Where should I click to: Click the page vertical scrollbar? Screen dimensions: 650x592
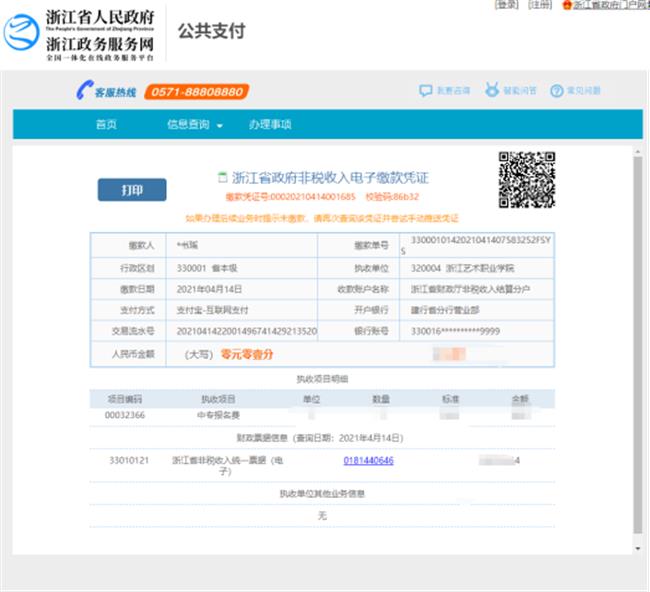pos(639,340)
